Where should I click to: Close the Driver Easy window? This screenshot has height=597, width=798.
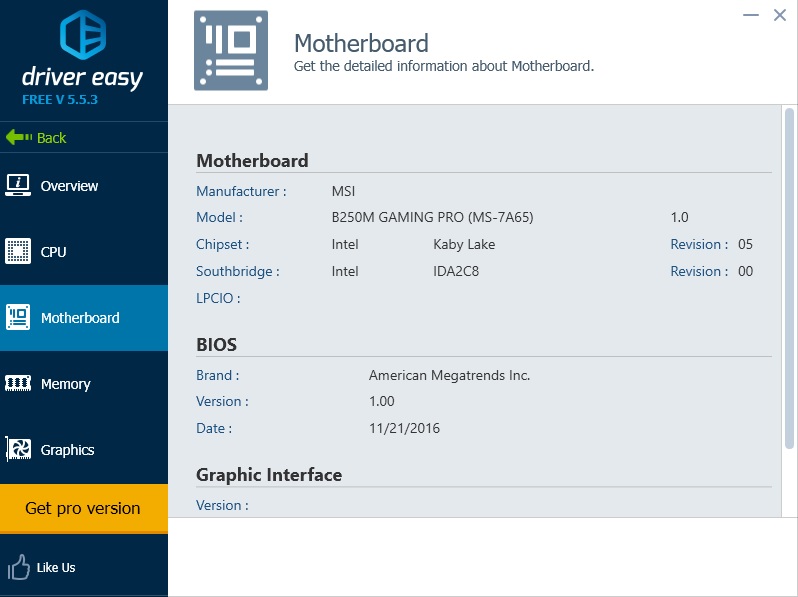click(x=780, y=15)
